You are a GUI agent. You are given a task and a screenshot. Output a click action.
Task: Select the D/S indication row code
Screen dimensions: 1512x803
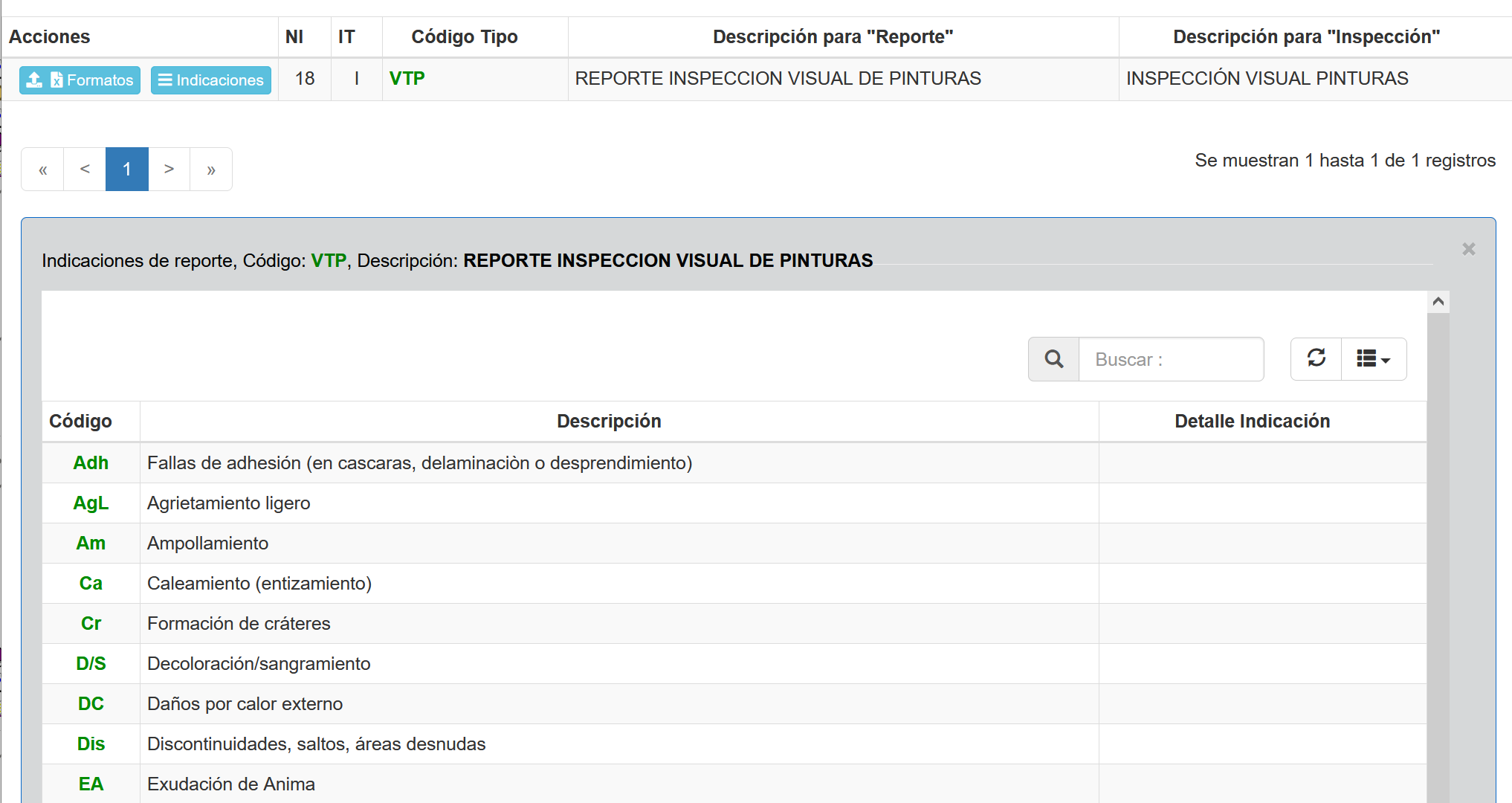click(x=91, y=664)
